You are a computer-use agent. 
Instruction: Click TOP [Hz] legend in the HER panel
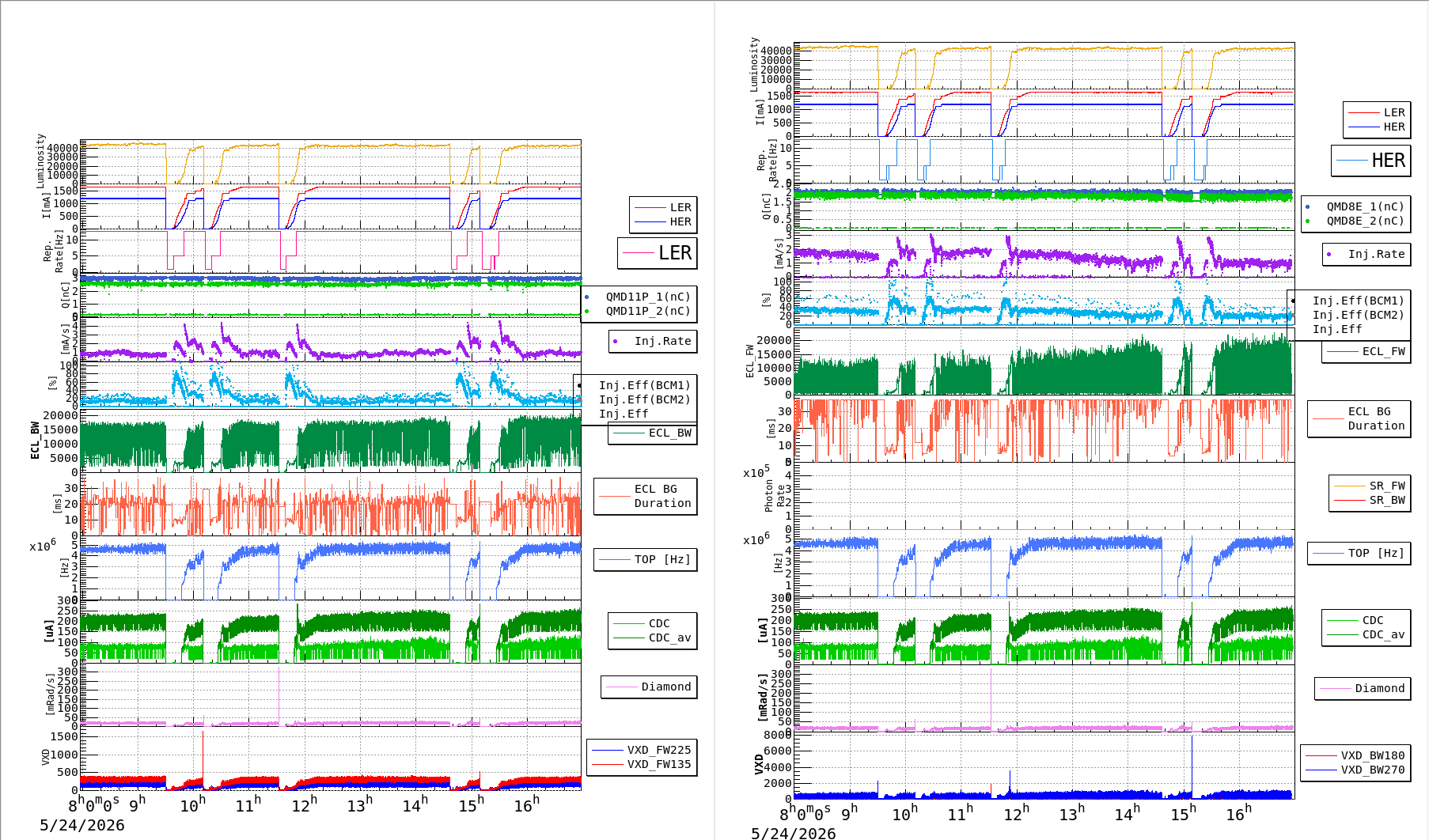[x=1377, y=553]
